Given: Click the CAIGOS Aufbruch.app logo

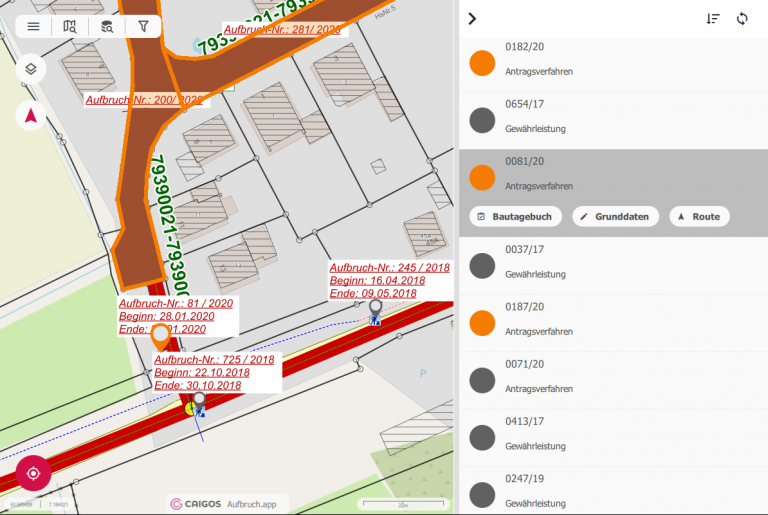Looking at the screenshot, I should [223, 504].
